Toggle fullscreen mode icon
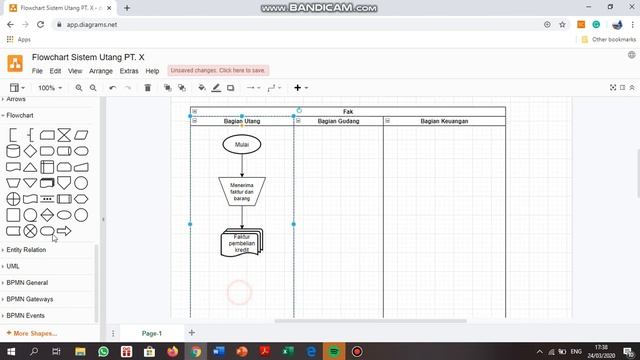 (613, 88)
